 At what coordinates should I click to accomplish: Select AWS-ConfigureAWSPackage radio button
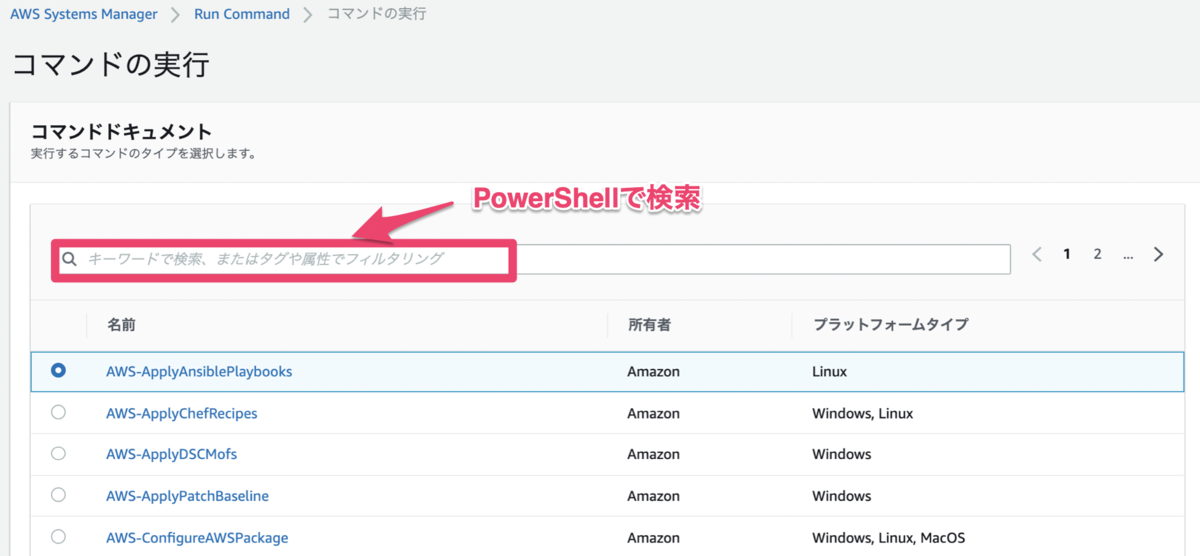(x=58, y=537)
